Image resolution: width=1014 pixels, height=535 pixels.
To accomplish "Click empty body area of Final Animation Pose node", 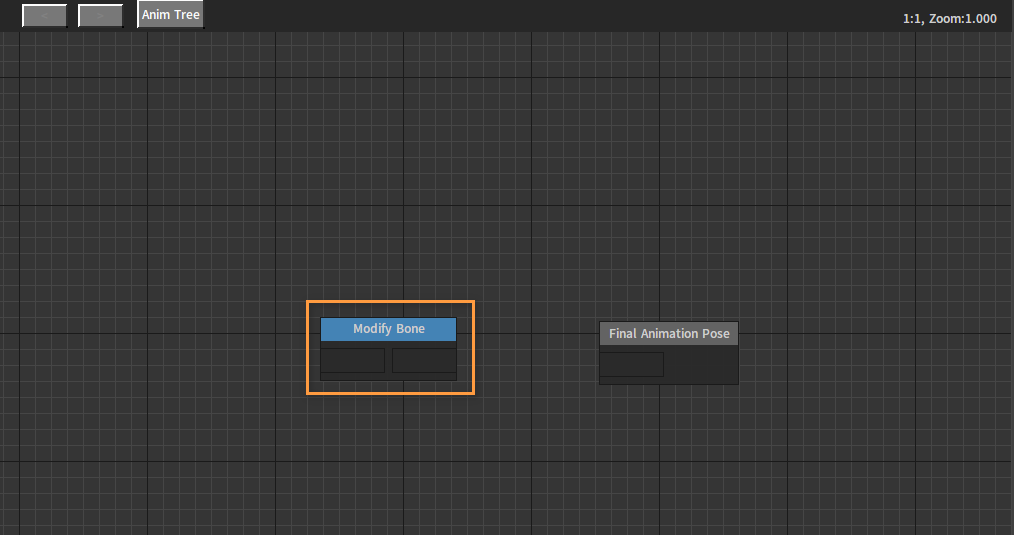I will 701,364.
